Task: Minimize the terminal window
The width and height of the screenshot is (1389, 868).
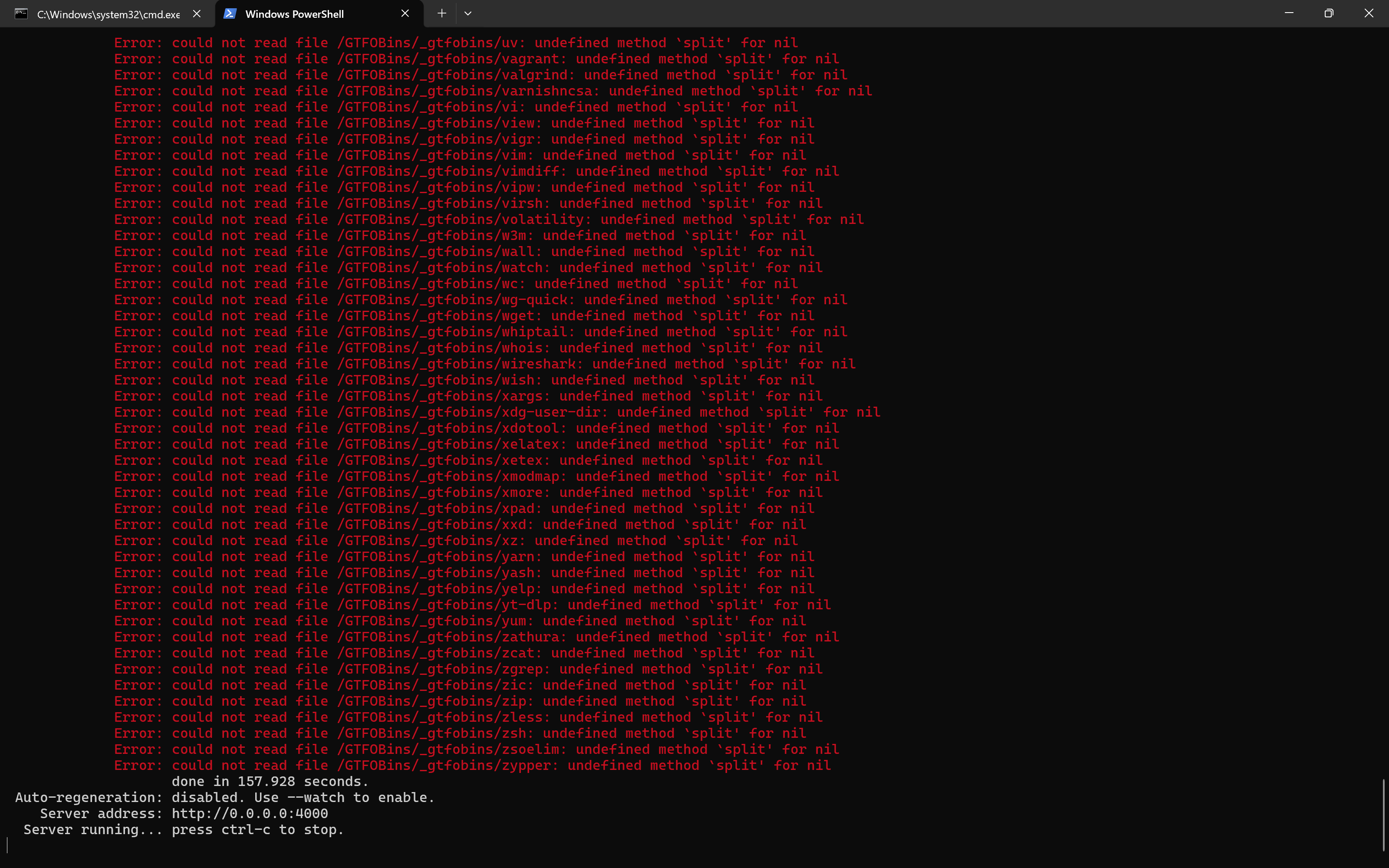Action: (x=1289, y=13)
